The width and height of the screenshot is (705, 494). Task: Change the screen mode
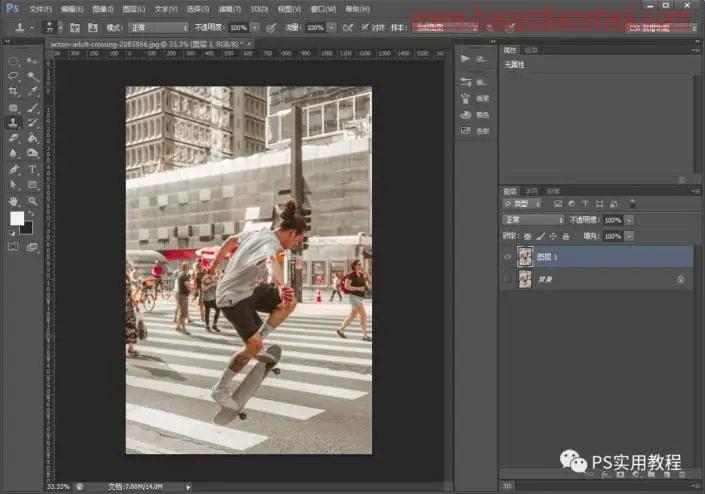click(x=32, y=247)
